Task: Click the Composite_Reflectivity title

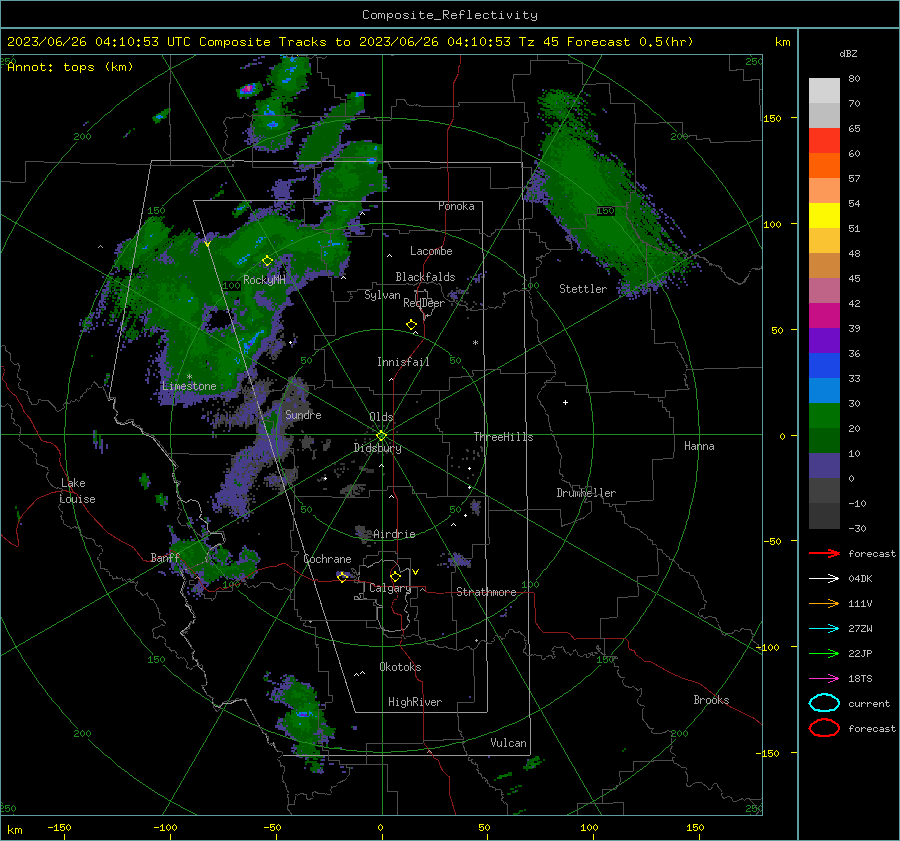Action: pyautogui.click(x=450, y=15)
